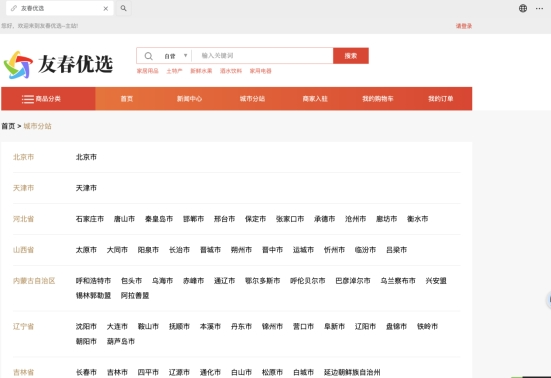Image resolution: width=551 pixels, height=378 pixels.
Task: Open 我的购物车 in navigation bar
Action: [378, 99]
